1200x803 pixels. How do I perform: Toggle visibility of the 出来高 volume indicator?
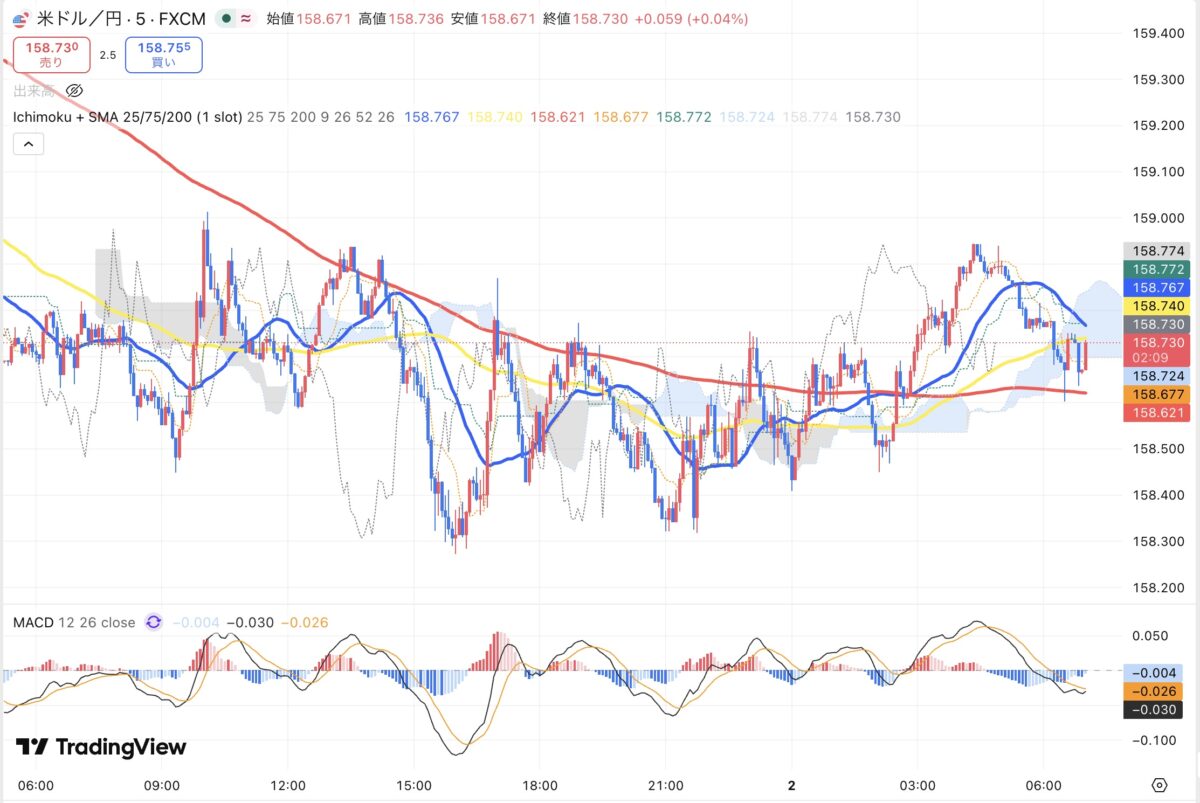pos(74,91)
